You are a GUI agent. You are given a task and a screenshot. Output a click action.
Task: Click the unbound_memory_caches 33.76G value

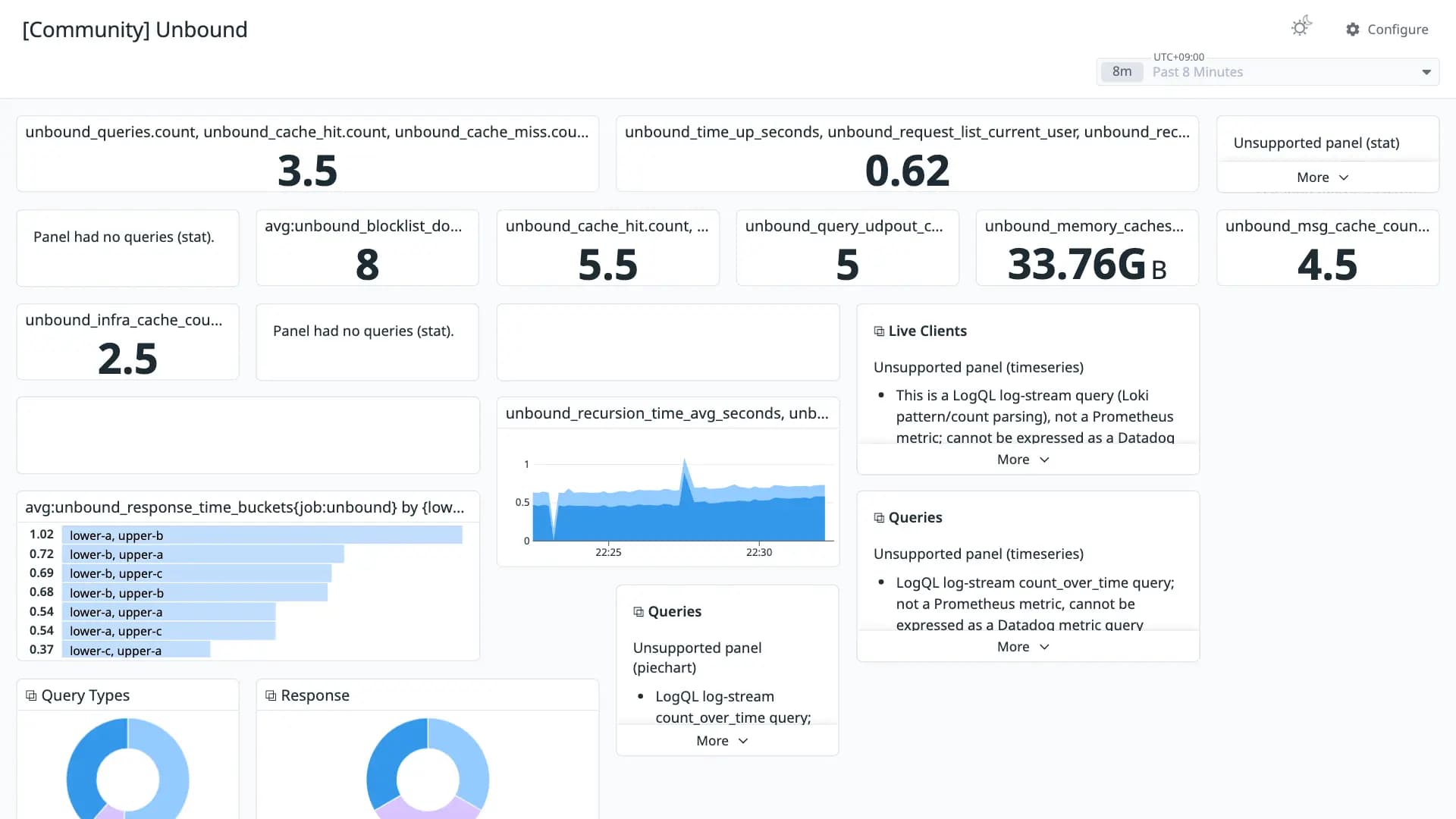click(1087, 265)
